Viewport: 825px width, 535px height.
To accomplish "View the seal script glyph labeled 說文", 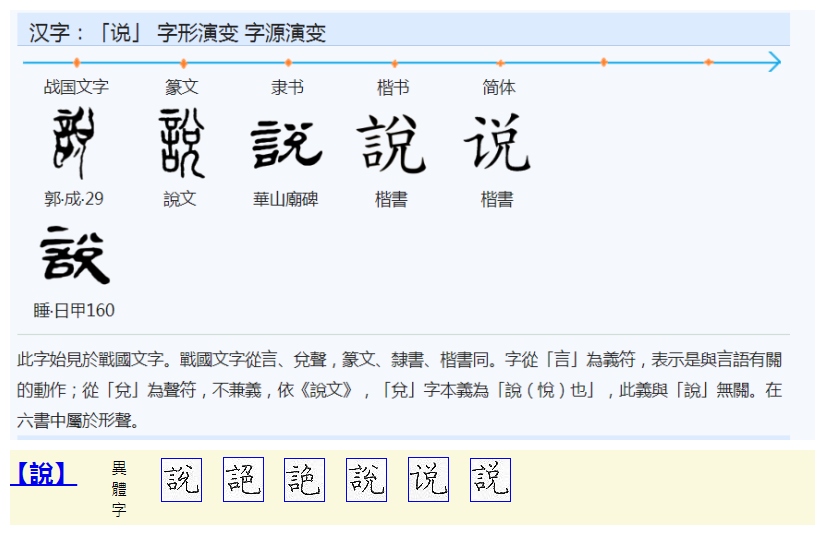I will coord(182,143).
